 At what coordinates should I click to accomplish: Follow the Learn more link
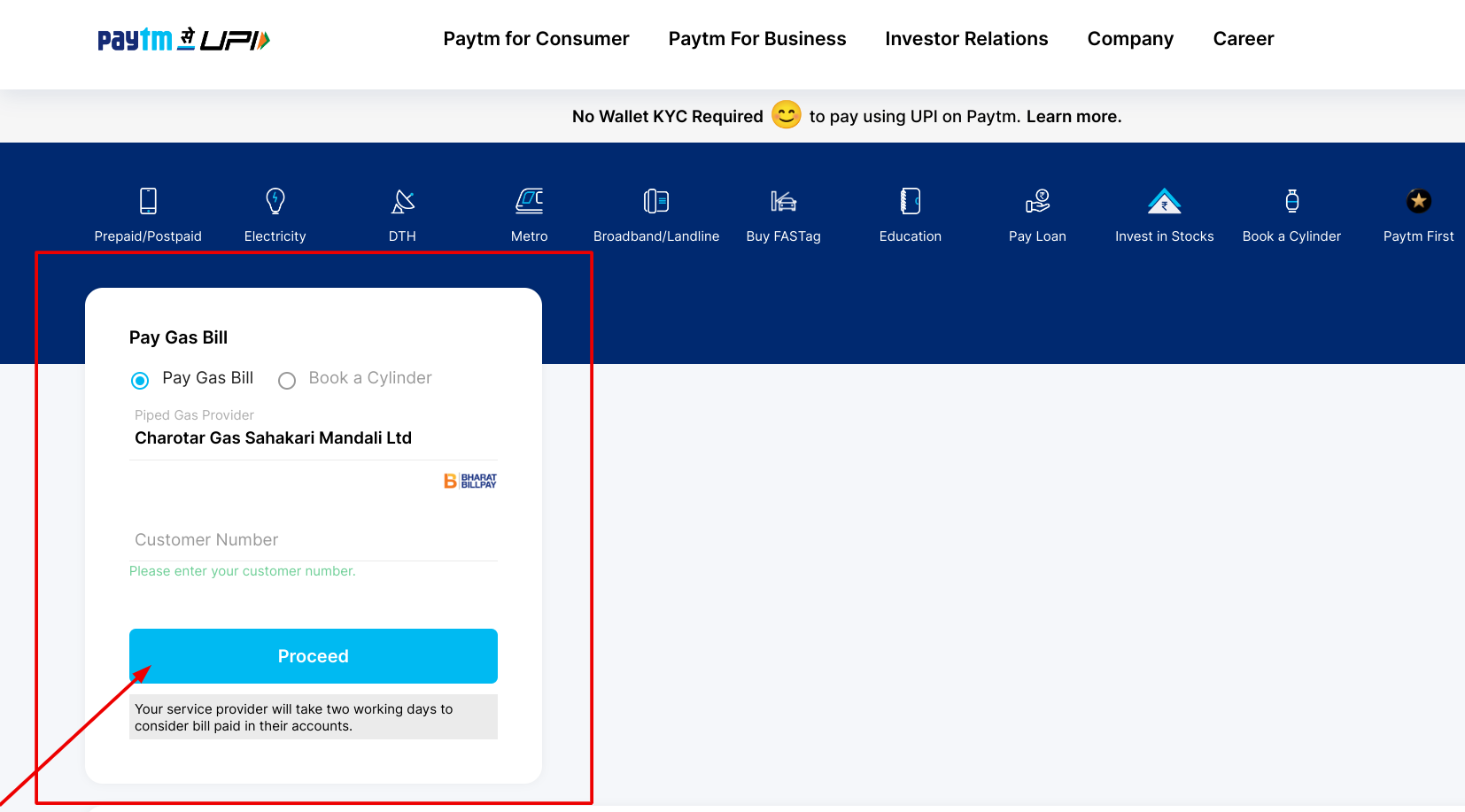pos(1074,117)
